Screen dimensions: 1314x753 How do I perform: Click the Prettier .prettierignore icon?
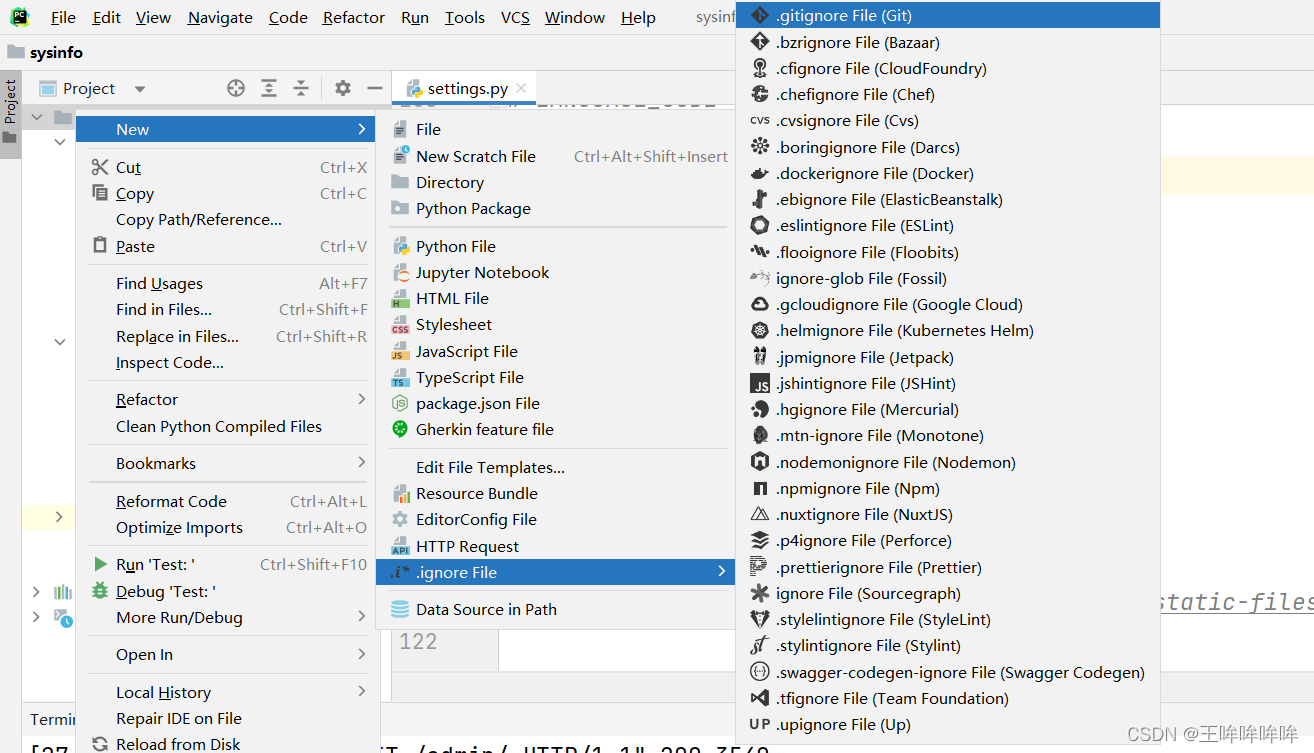coord(760,567)
